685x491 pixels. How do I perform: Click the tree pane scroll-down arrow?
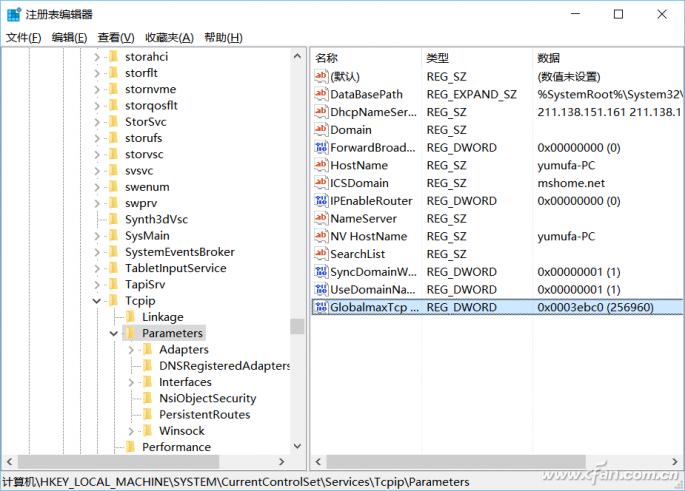[298, 446]
